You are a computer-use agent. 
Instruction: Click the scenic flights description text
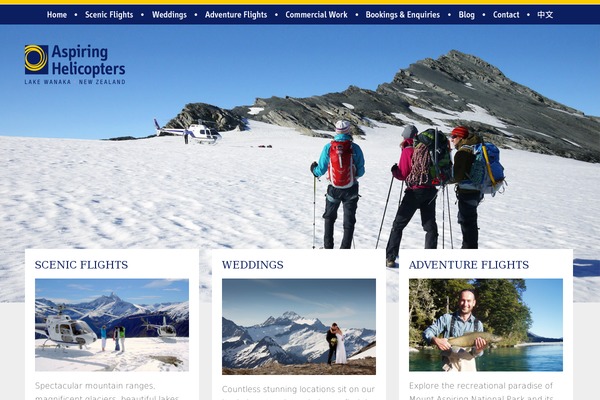point(107,391)
